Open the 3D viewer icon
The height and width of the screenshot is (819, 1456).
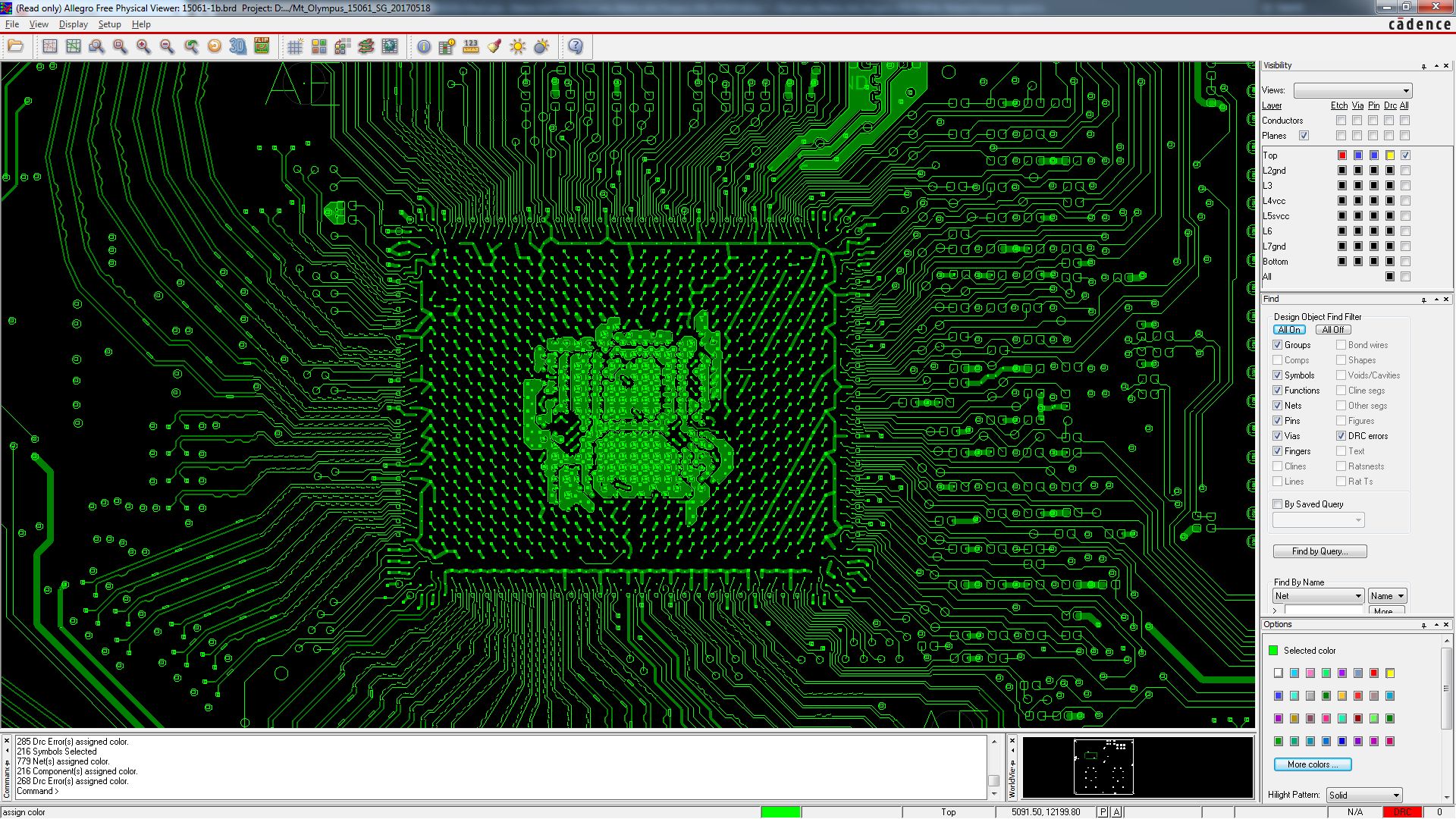point(238,47)
